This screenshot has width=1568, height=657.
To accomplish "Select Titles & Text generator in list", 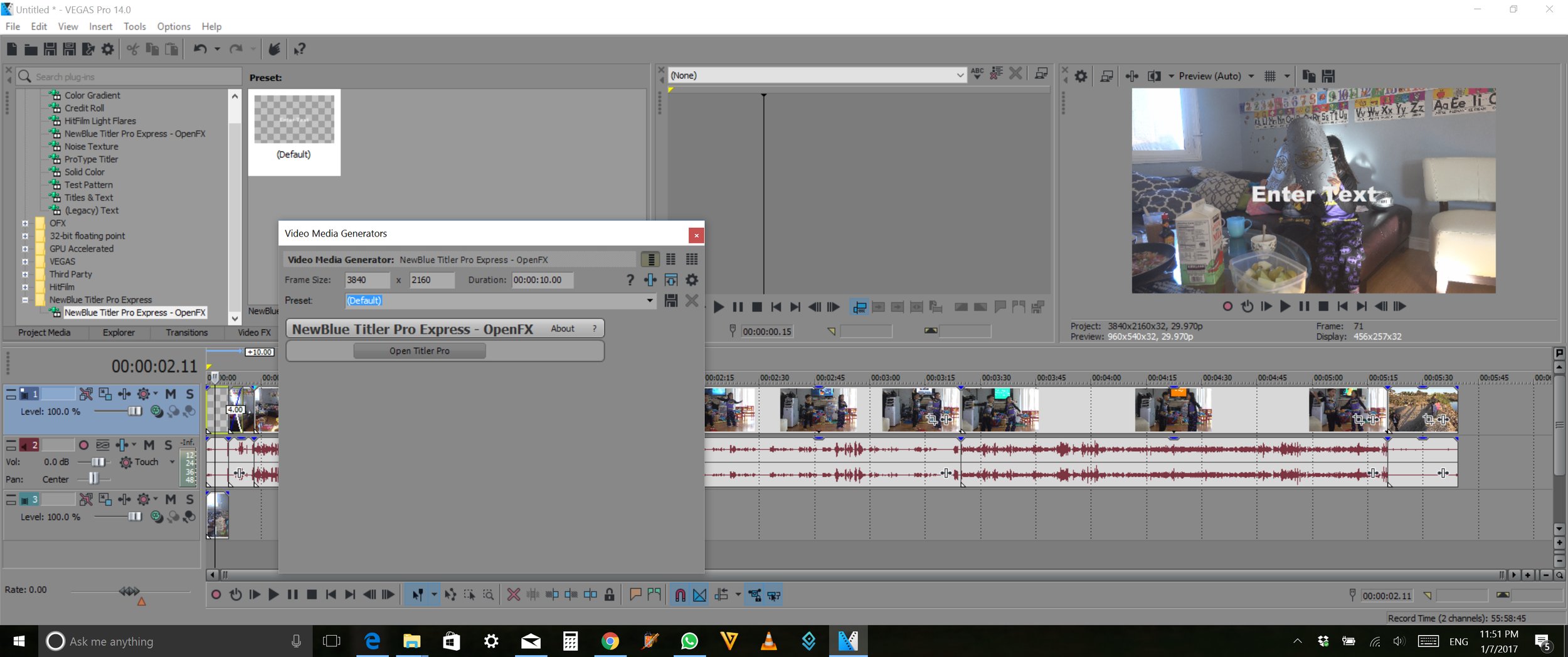I will point(88,198).
